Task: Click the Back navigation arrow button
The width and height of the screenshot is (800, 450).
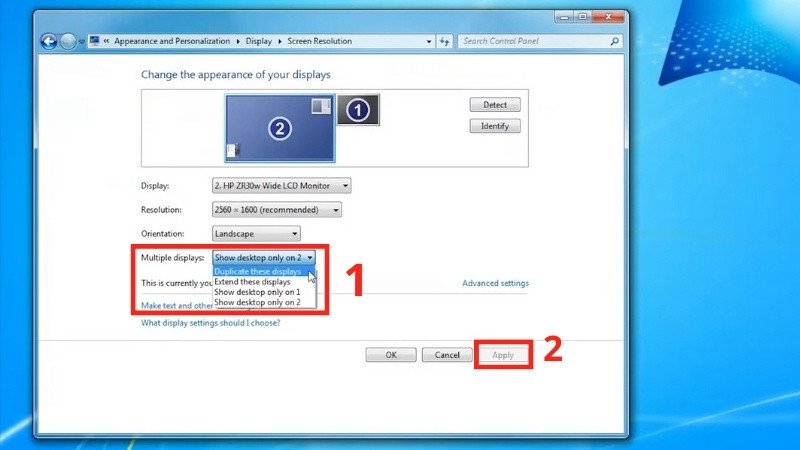Action: pyautogui.click(x=49, y=41)
